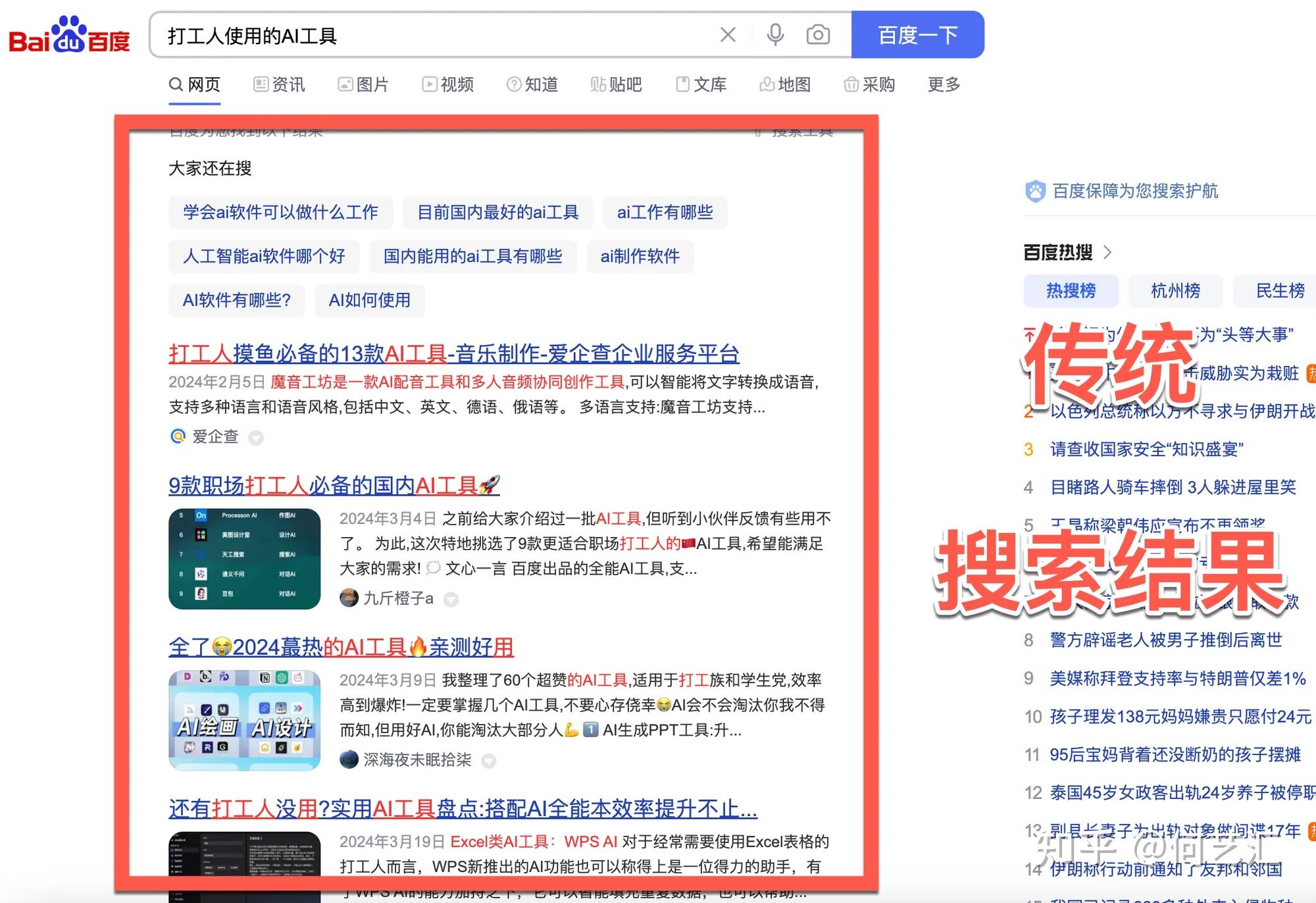Viewport: 1316px width, 903px height.
Task: Open the 采购 tab
Action: click(869, 84)
